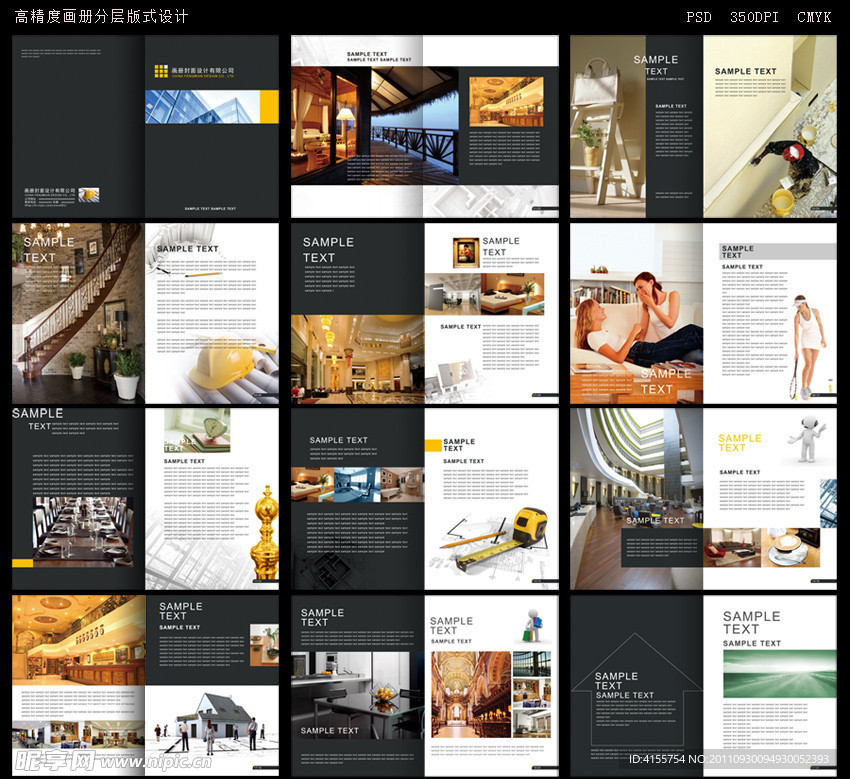The width and height of the screenshot is (850, 779).
Task: Click the CMYK label in the header
Action: pos(813,17)
